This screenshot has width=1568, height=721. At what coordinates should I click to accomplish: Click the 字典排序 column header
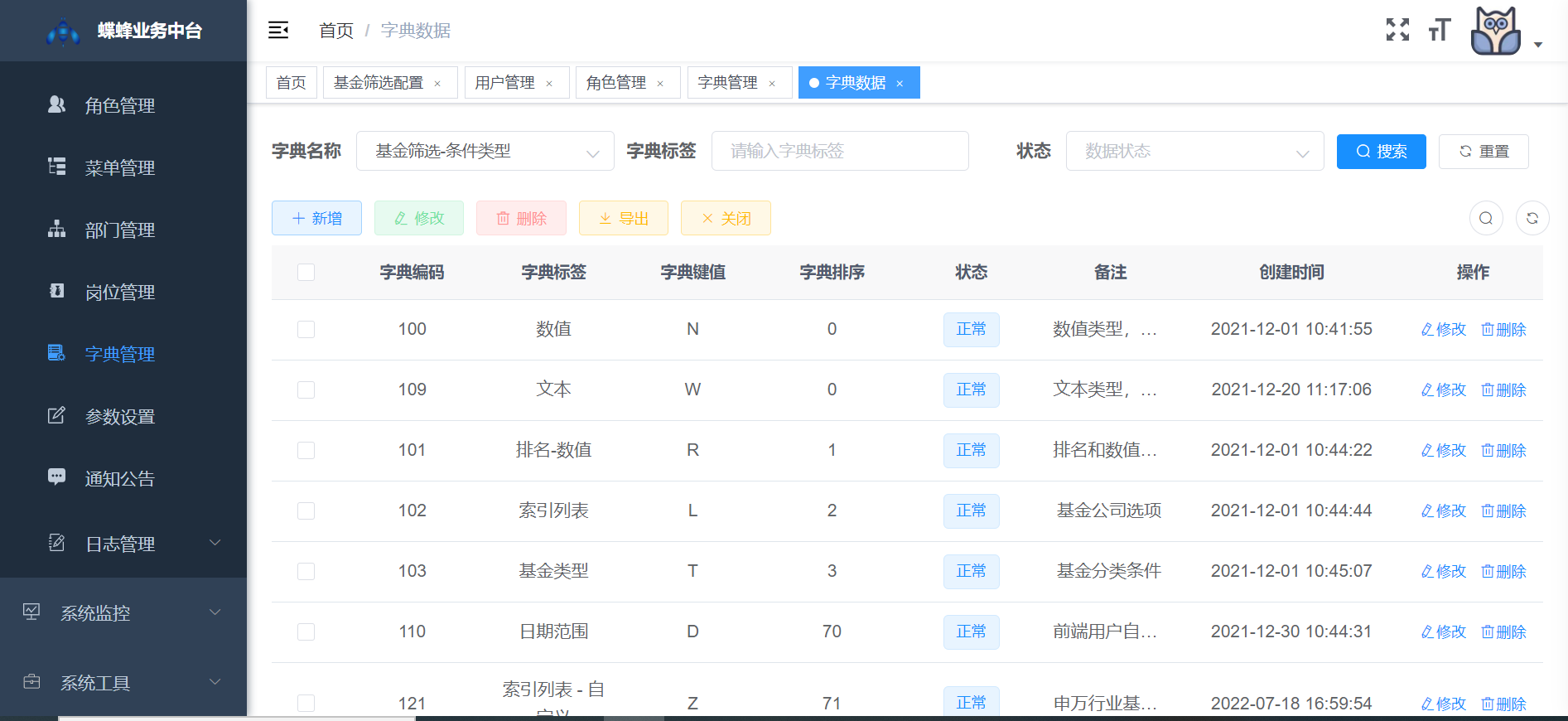tap(832, 272)
